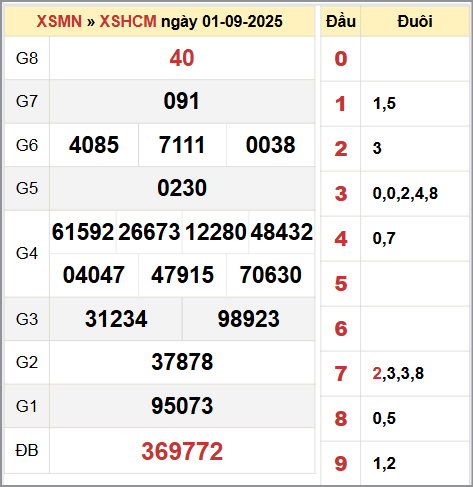This screenshot has height=487, width=473.
Task: Click head digit 1 in Đầu column
Action: pyautogui.click(x=340, y=104)
